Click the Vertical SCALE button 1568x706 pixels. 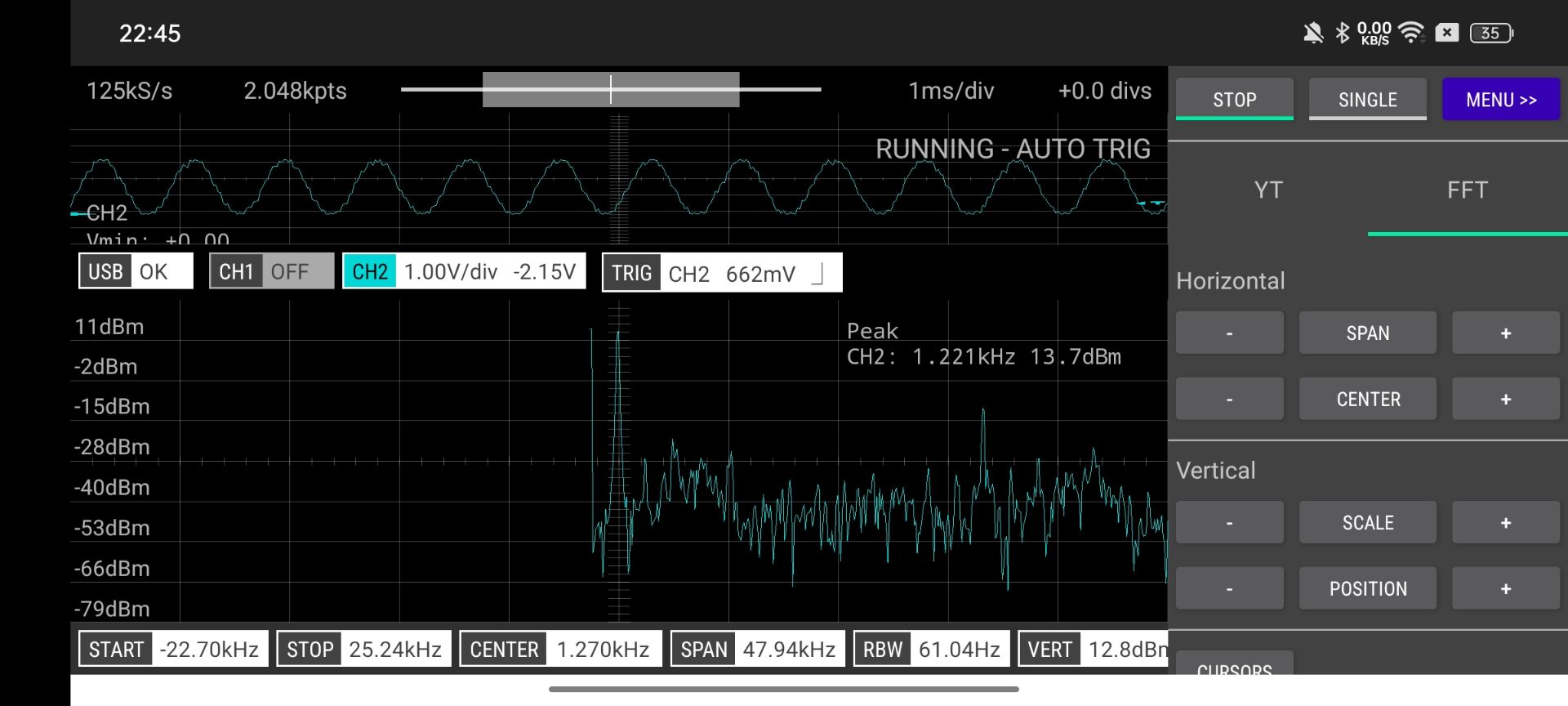click(1367, 522)
